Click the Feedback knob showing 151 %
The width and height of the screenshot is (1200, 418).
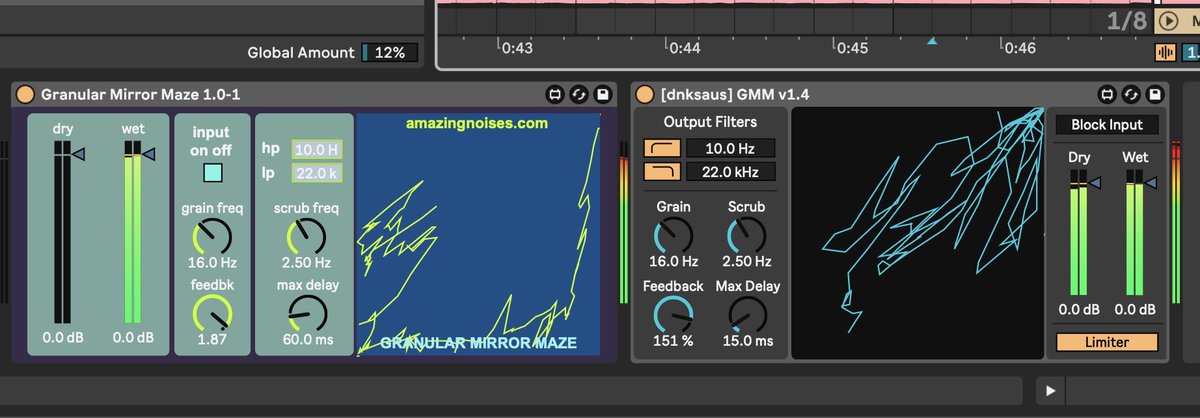coord(673,315)
